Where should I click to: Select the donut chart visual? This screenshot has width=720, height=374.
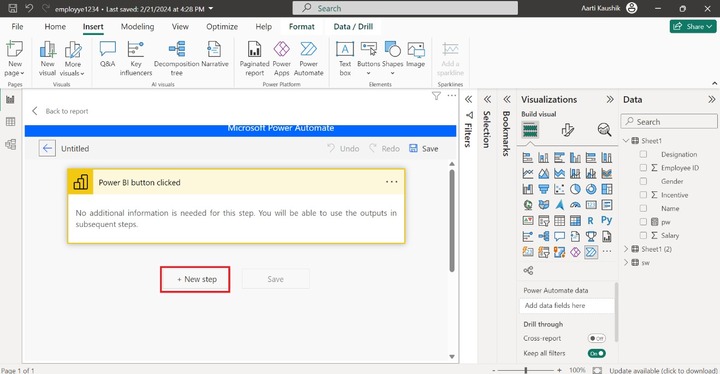[591, 189]
